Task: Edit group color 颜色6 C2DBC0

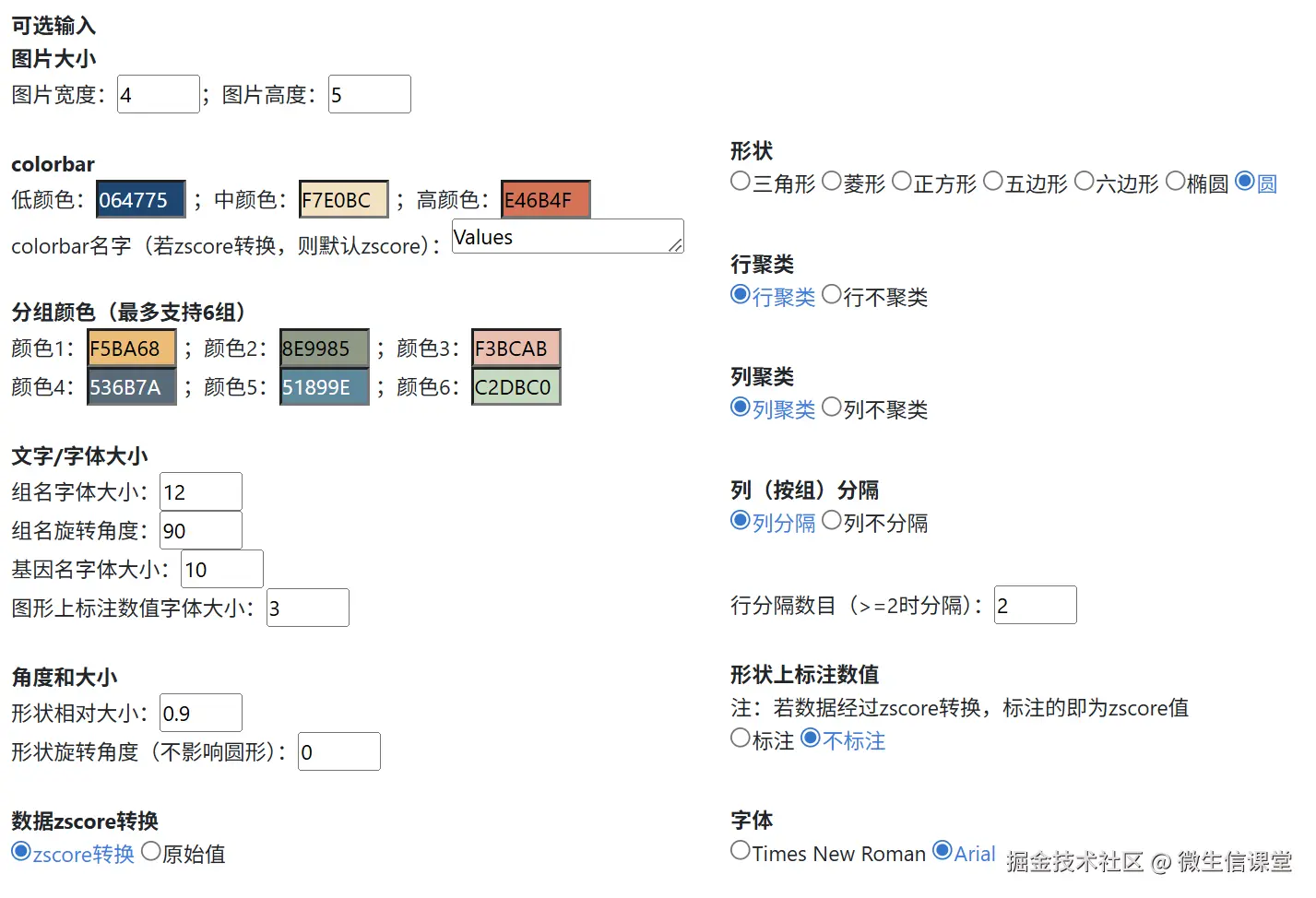Action: 516,386
